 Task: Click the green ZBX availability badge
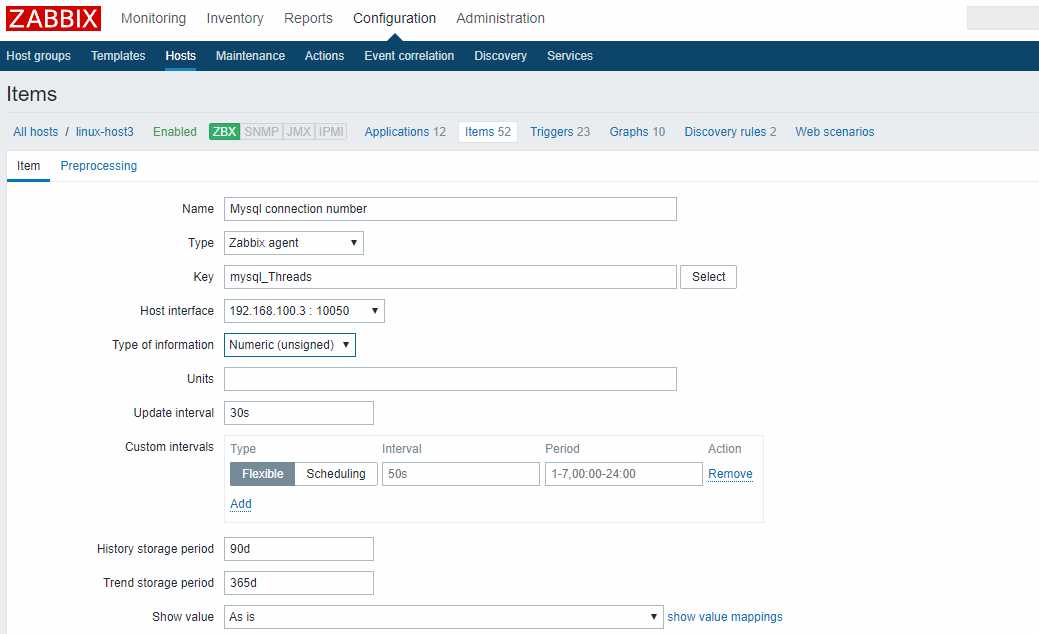coord(224,132)
